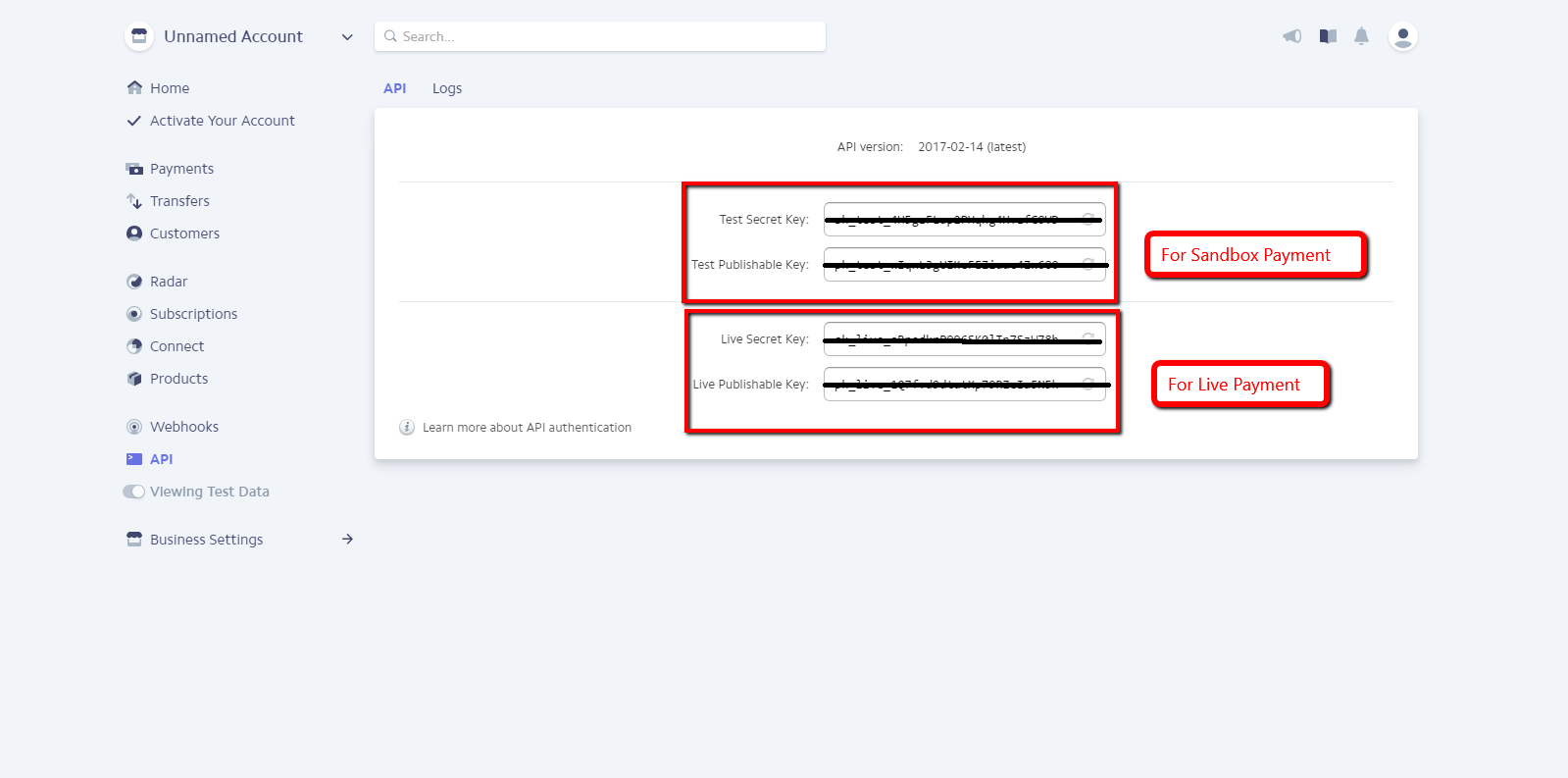Expand Business Settings with the arrow
This screenshot has height=778, width=1568.
pos(347,540)
